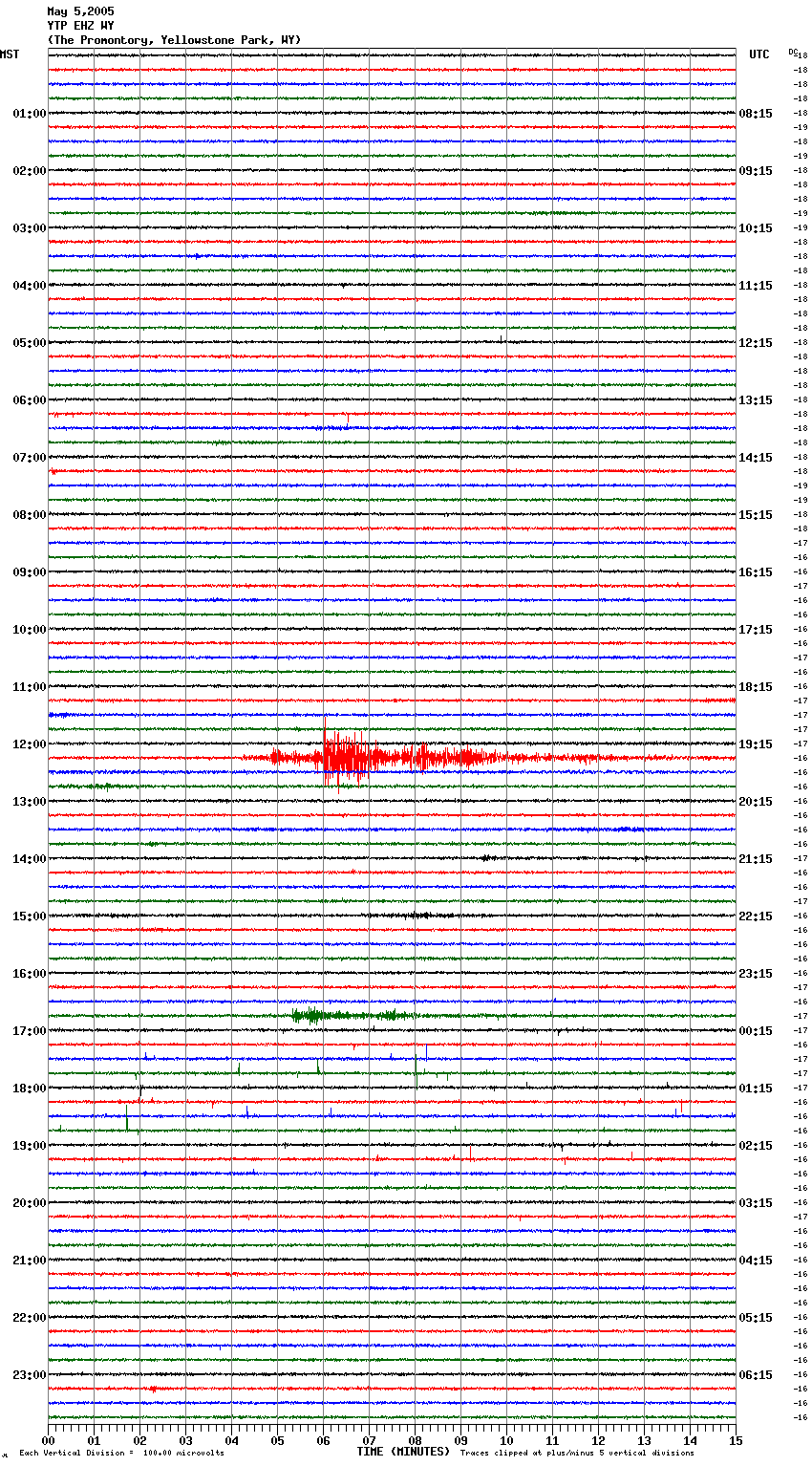The width and height of the screenshot is (812, 1466).
Task: Click the "UTC" timezone label
Action: (759, 54)
